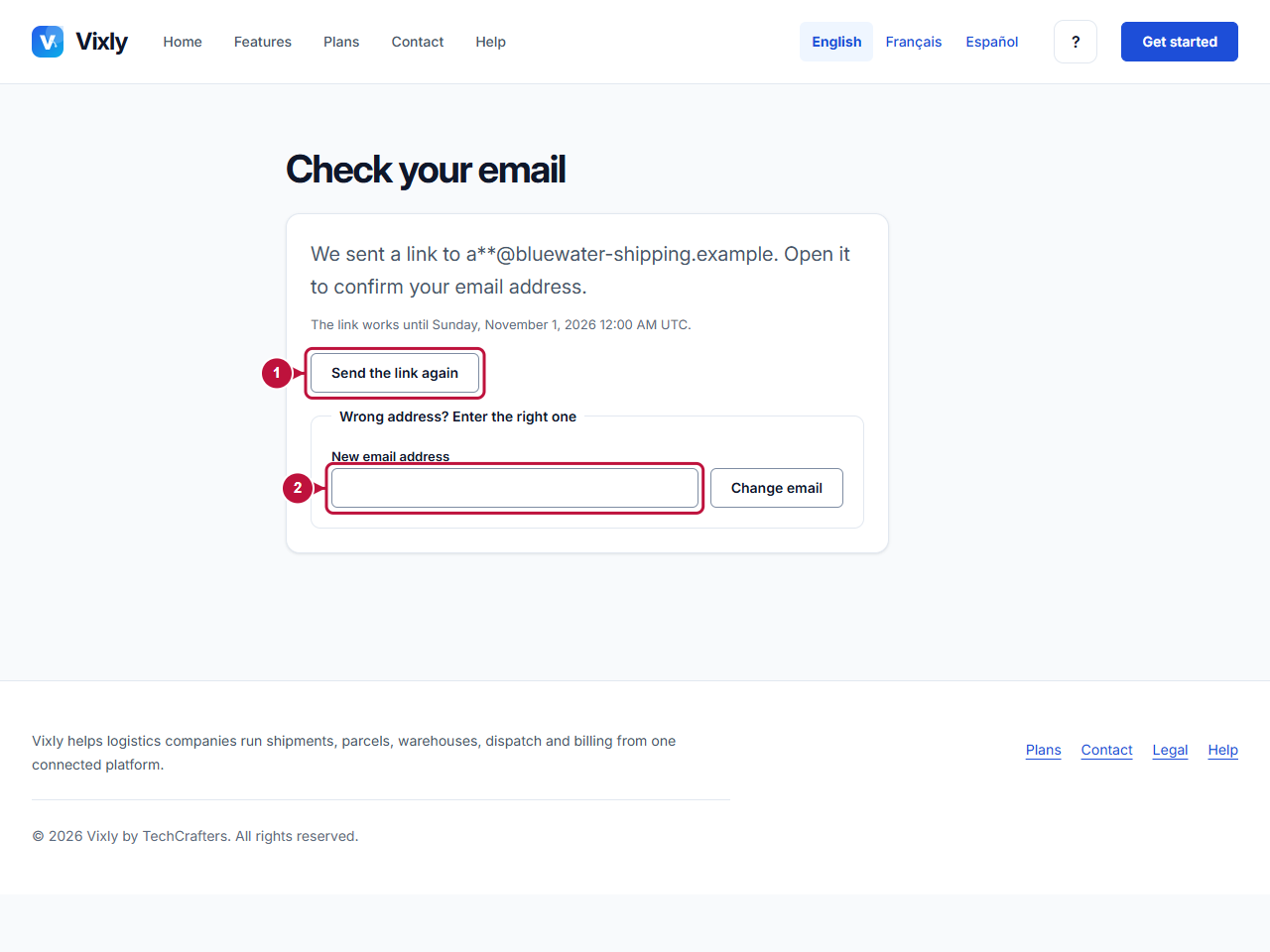The image size is (1270, 952).
Task: Open the footer Help link
Action: click(x=1222, y=750)
